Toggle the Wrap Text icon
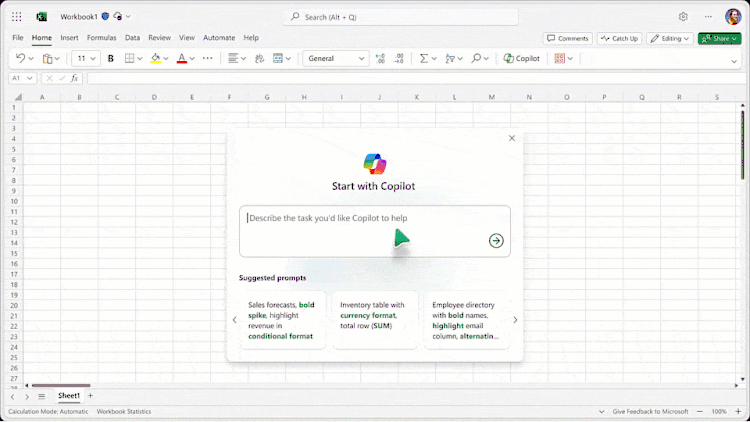The height and width of the screenshot is (422, 750). 259,58
